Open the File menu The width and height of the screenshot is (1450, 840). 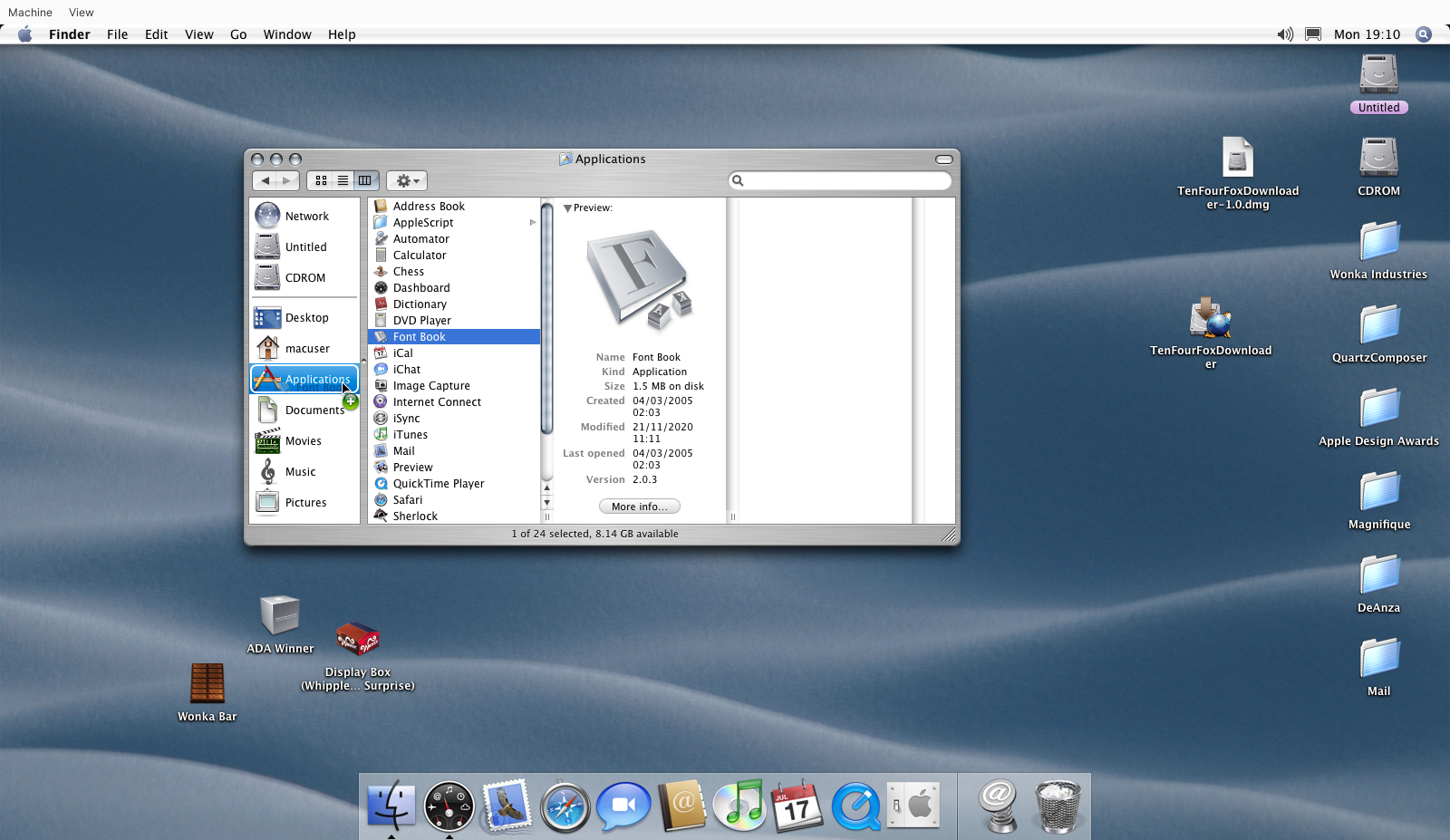(117, 34)
